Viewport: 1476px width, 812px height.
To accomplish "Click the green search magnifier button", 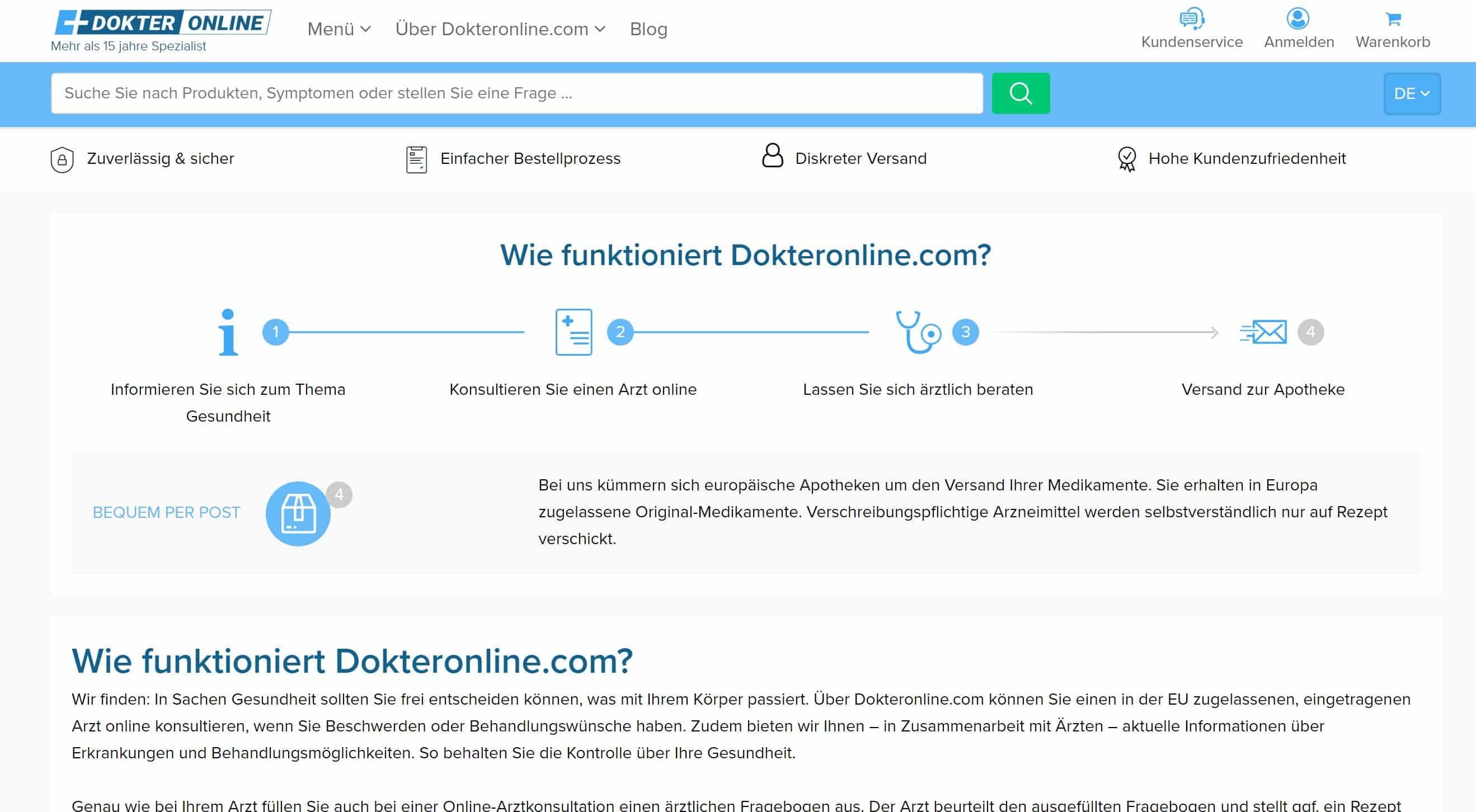I will (1020, 93).
